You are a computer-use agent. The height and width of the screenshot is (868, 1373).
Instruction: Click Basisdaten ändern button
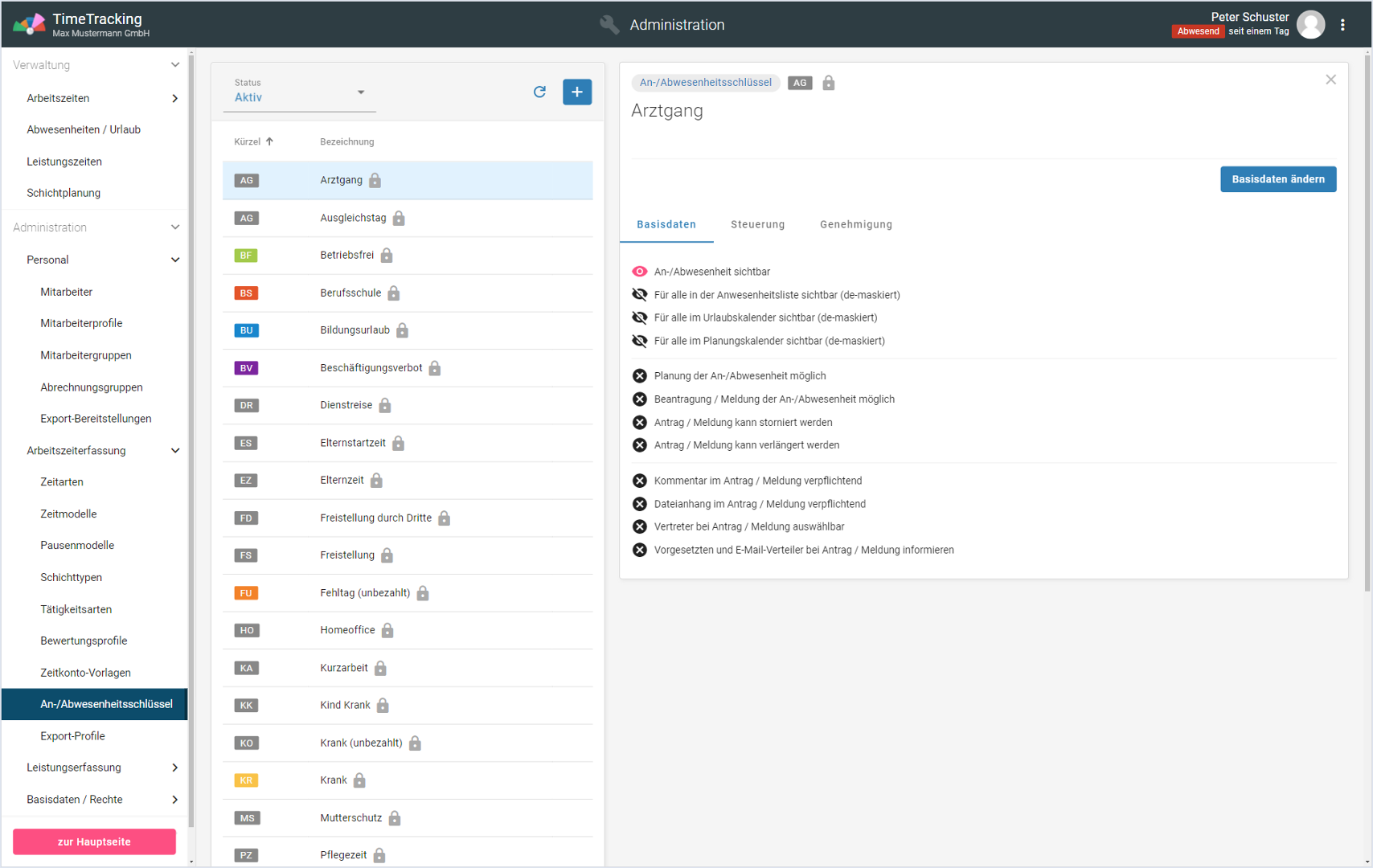pyautogui.click(x=1277, y=179)
